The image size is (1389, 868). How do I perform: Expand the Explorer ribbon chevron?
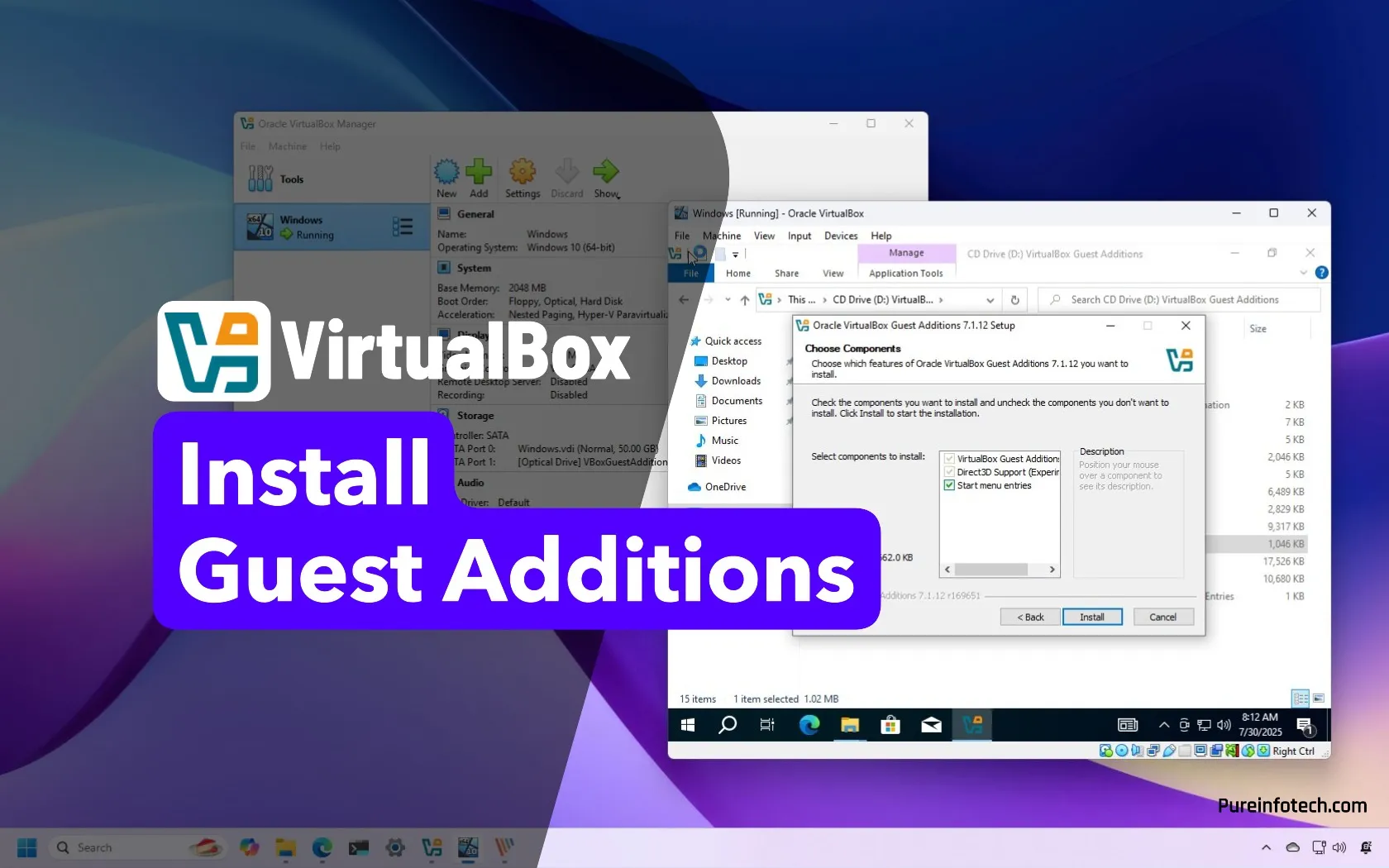pos(1303,273)
